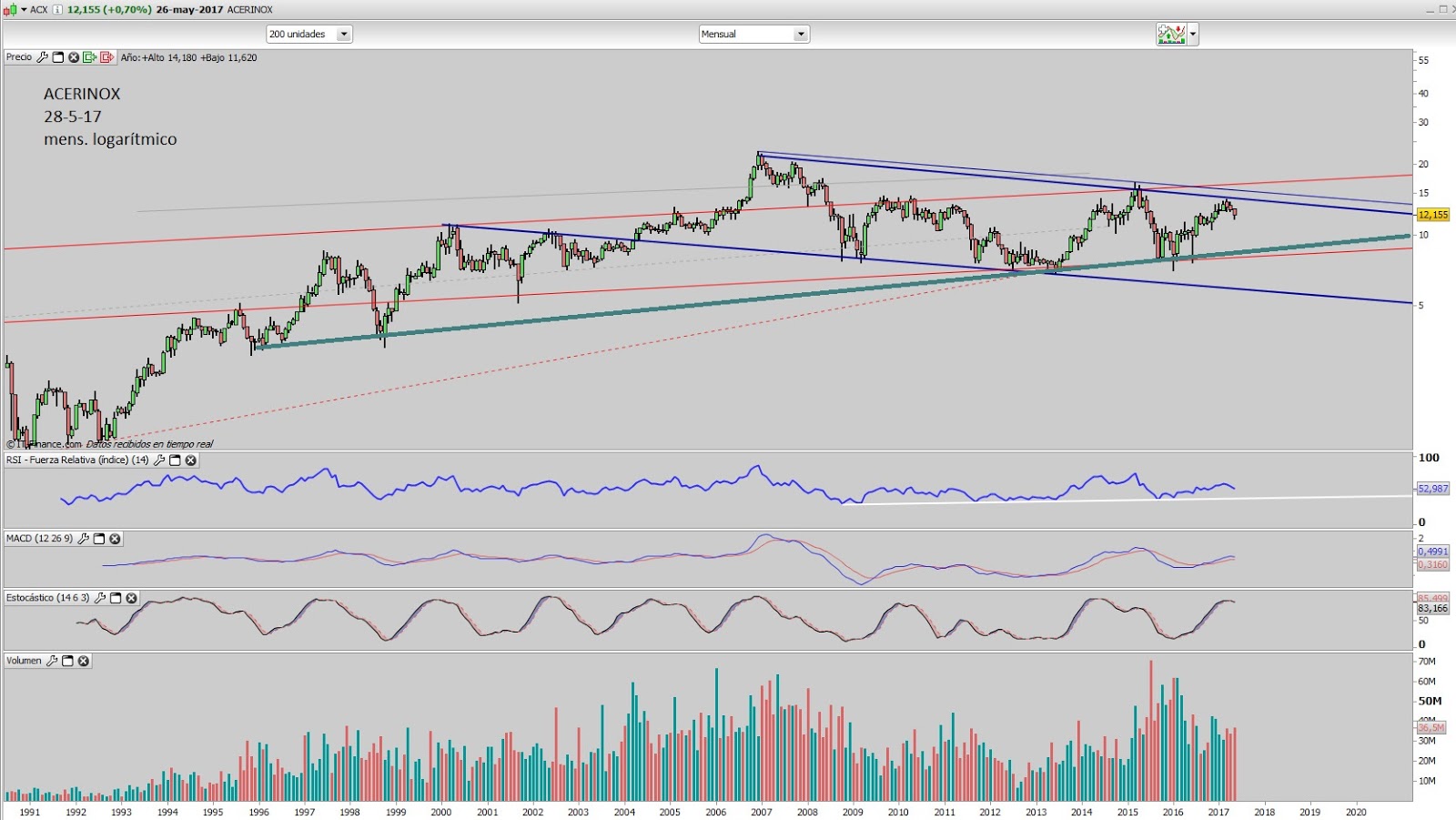
Task: Maximize the MACD panel
Action: coord(99,539)
